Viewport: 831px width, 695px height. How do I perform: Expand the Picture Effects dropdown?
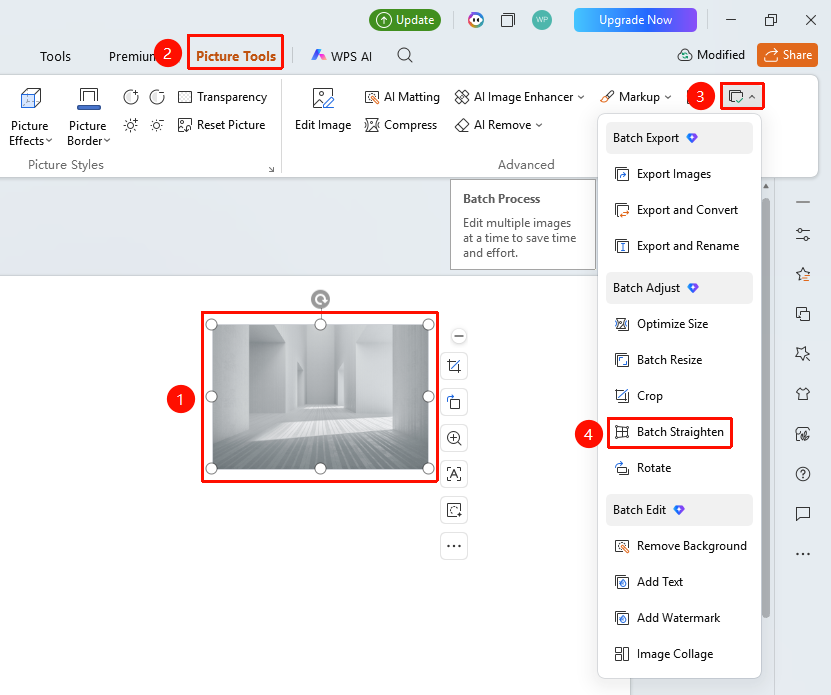click(30, 117)
